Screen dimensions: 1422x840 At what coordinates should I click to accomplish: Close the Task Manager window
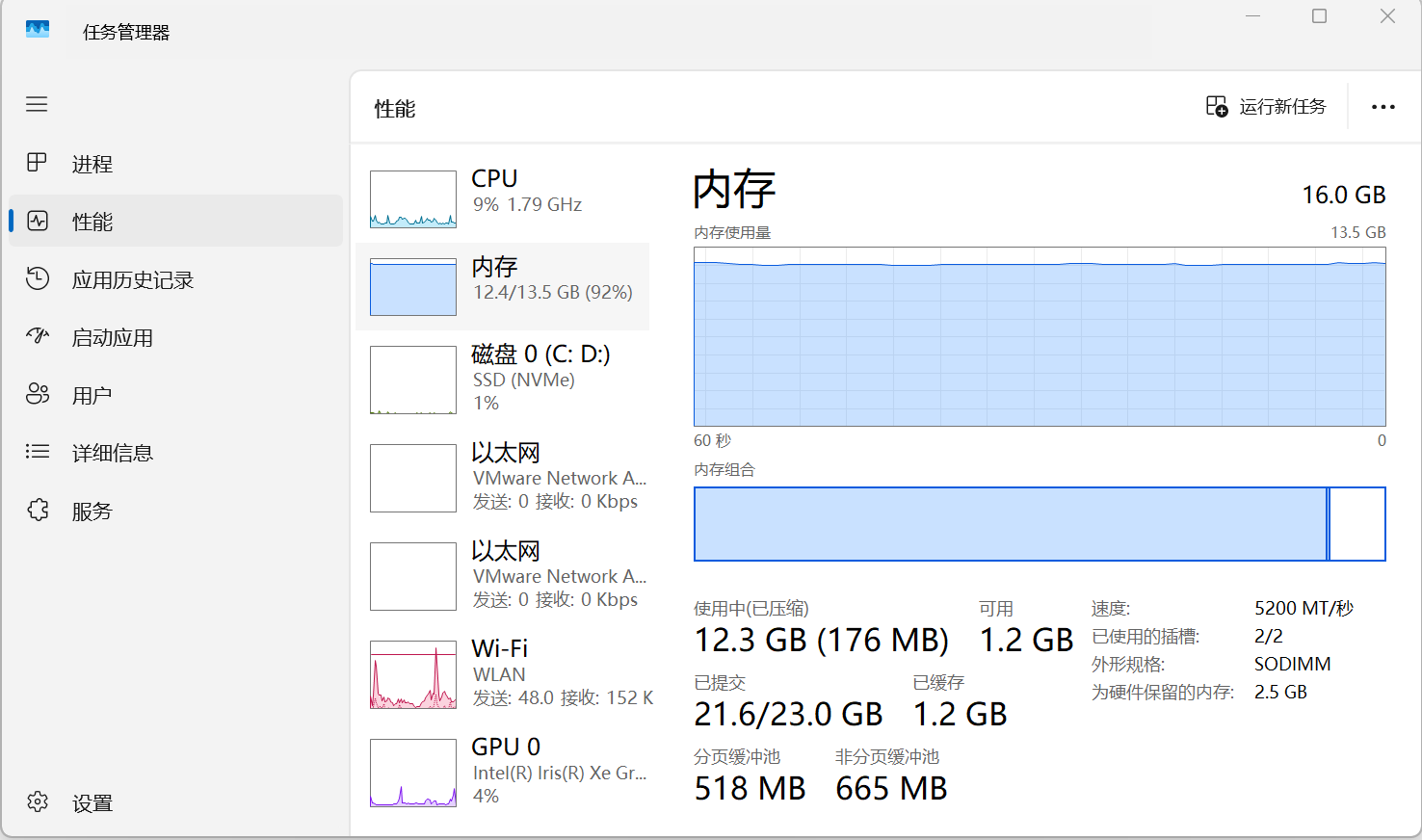click(x=1387, y=16)
